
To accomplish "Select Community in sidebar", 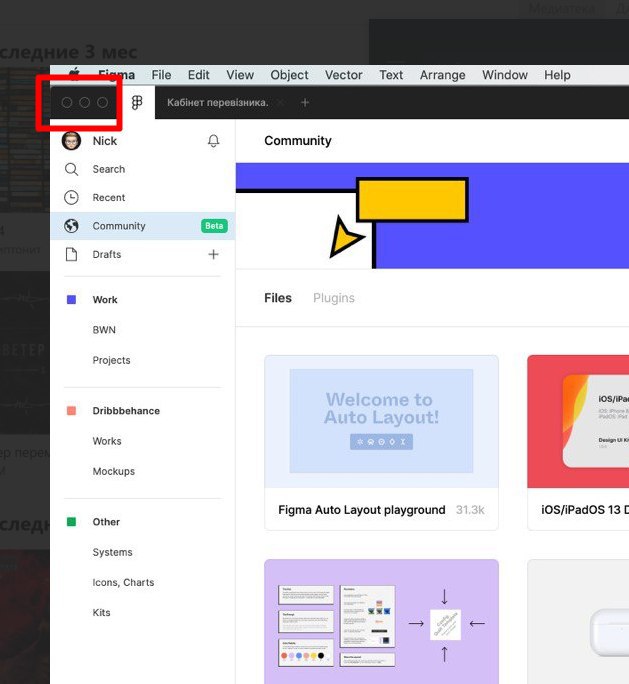I will [x=143, y=226].
